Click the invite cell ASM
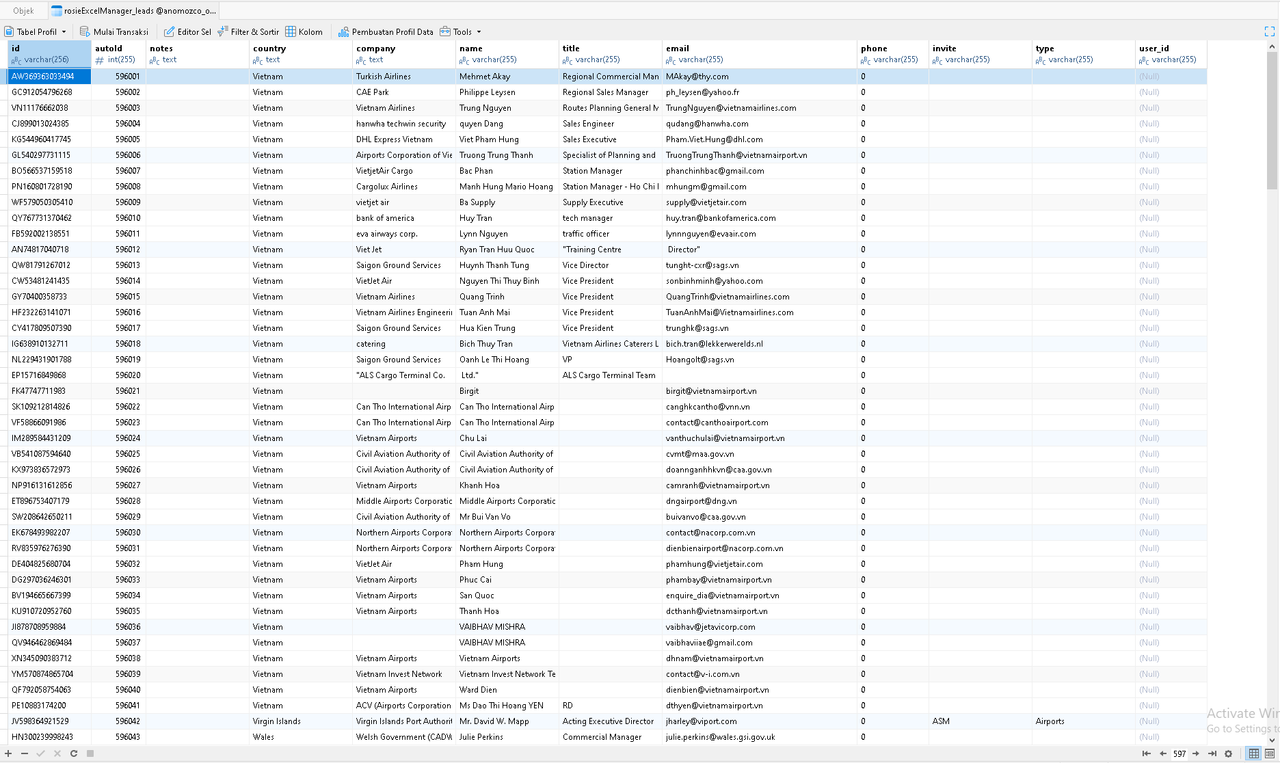1280x763 pixels. (x=980, y=721)
